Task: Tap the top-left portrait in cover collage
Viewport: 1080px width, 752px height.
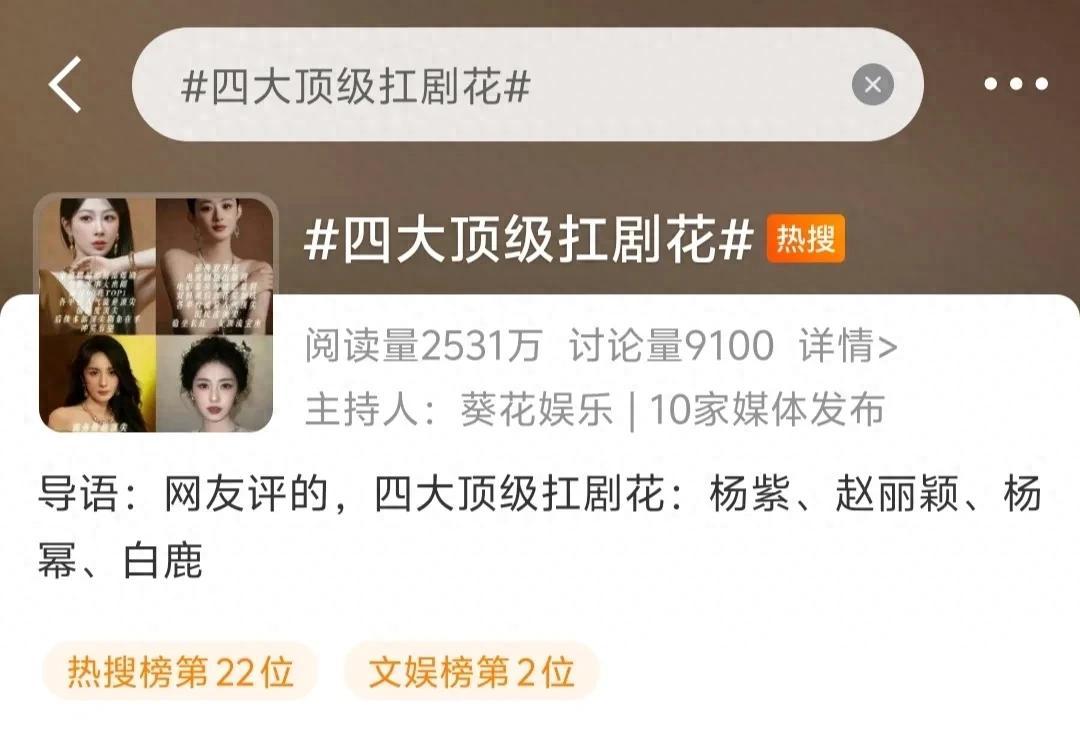Action: click(x=97, y=266)
